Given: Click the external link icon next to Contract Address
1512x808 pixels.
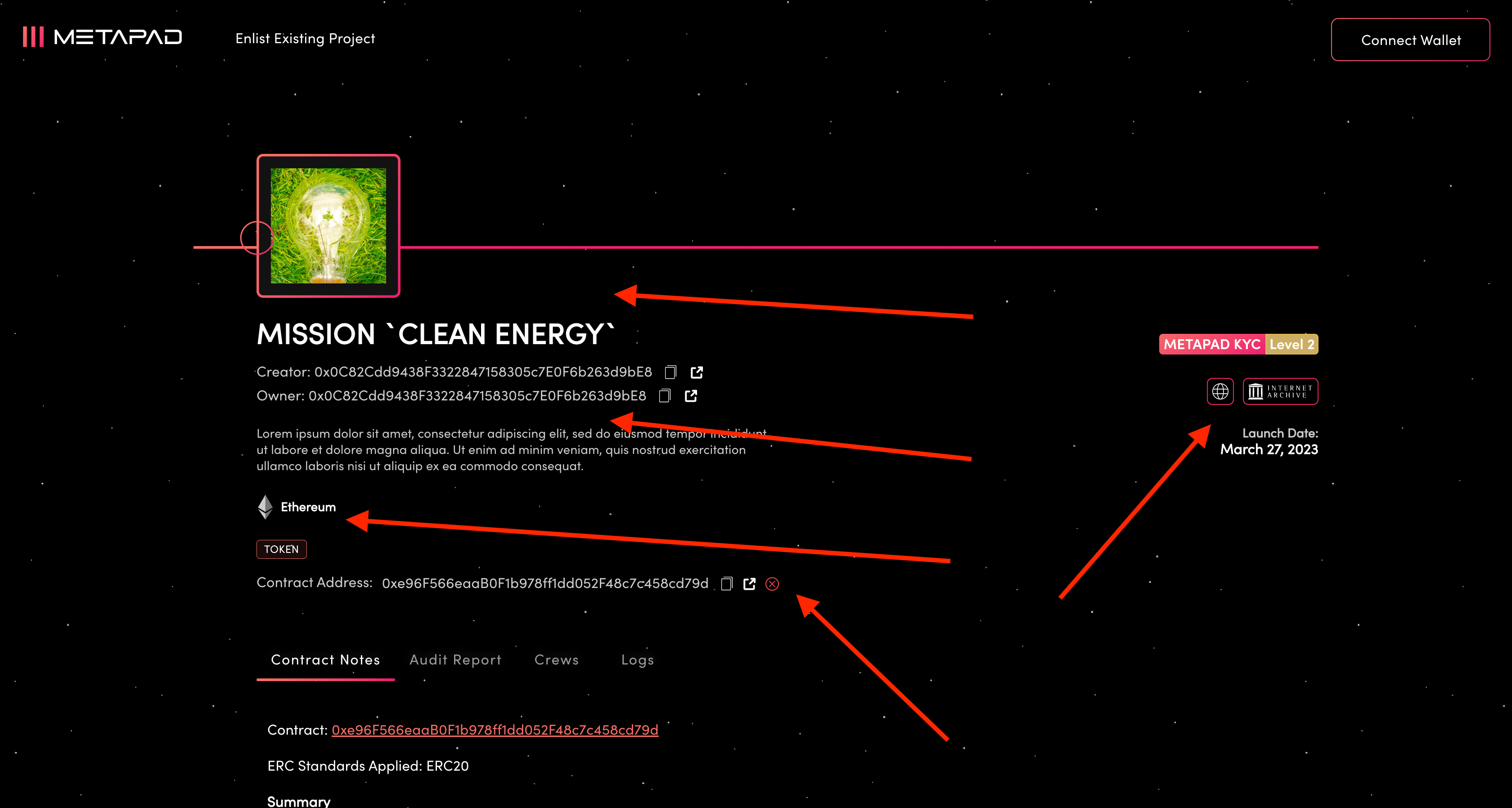Looking at the screenshot, I should 751,583.
